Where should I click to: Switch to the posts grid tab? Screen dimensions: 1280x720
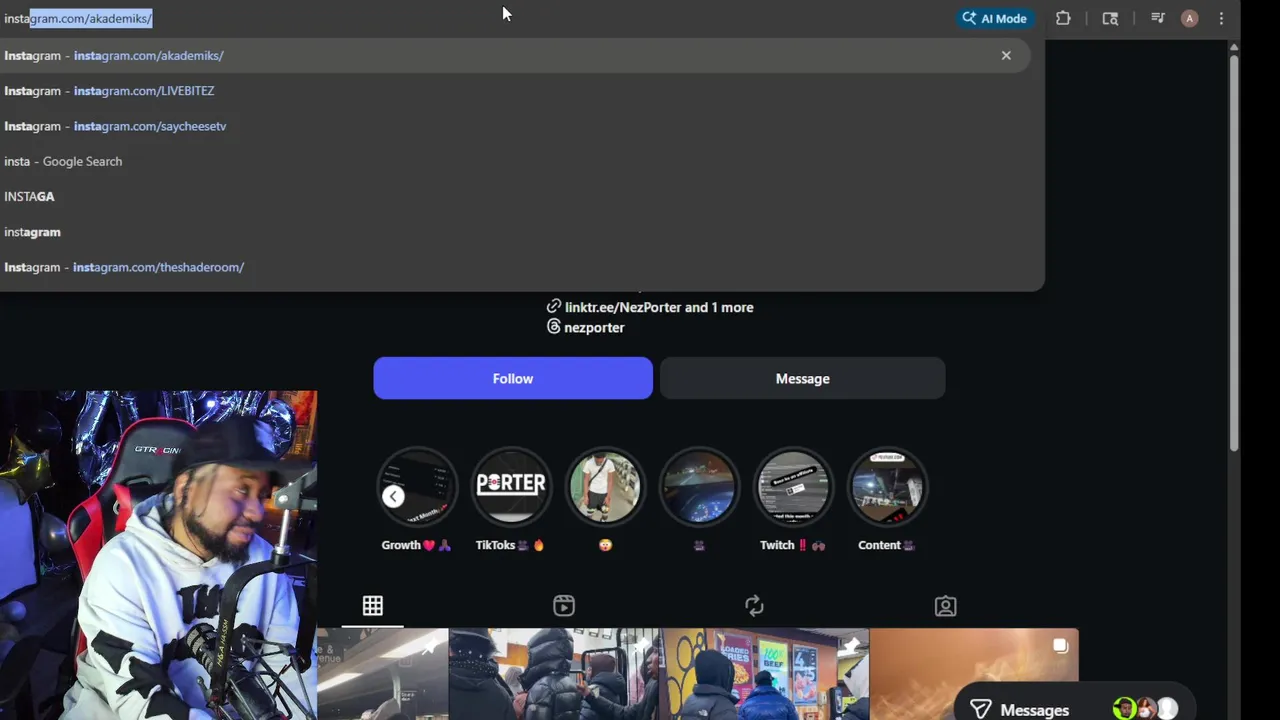(x=373, y=606)
